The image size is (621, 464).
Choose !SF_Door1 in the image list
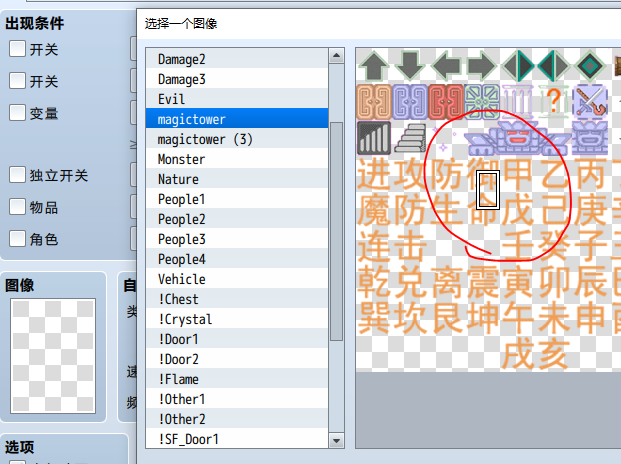(x=237, y=439)
